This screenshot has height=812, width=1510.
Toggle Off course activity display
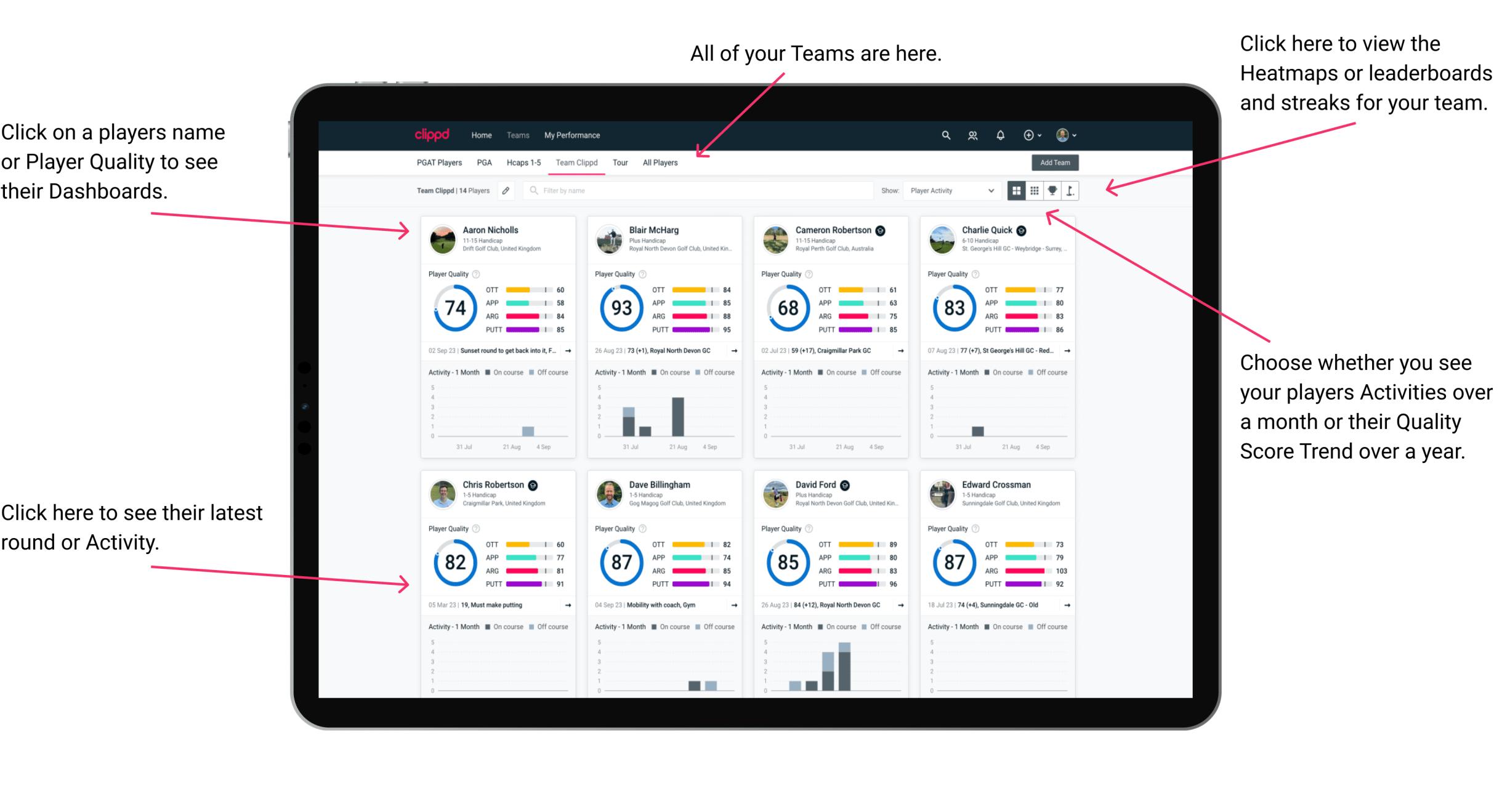click(x=560, y=373)
